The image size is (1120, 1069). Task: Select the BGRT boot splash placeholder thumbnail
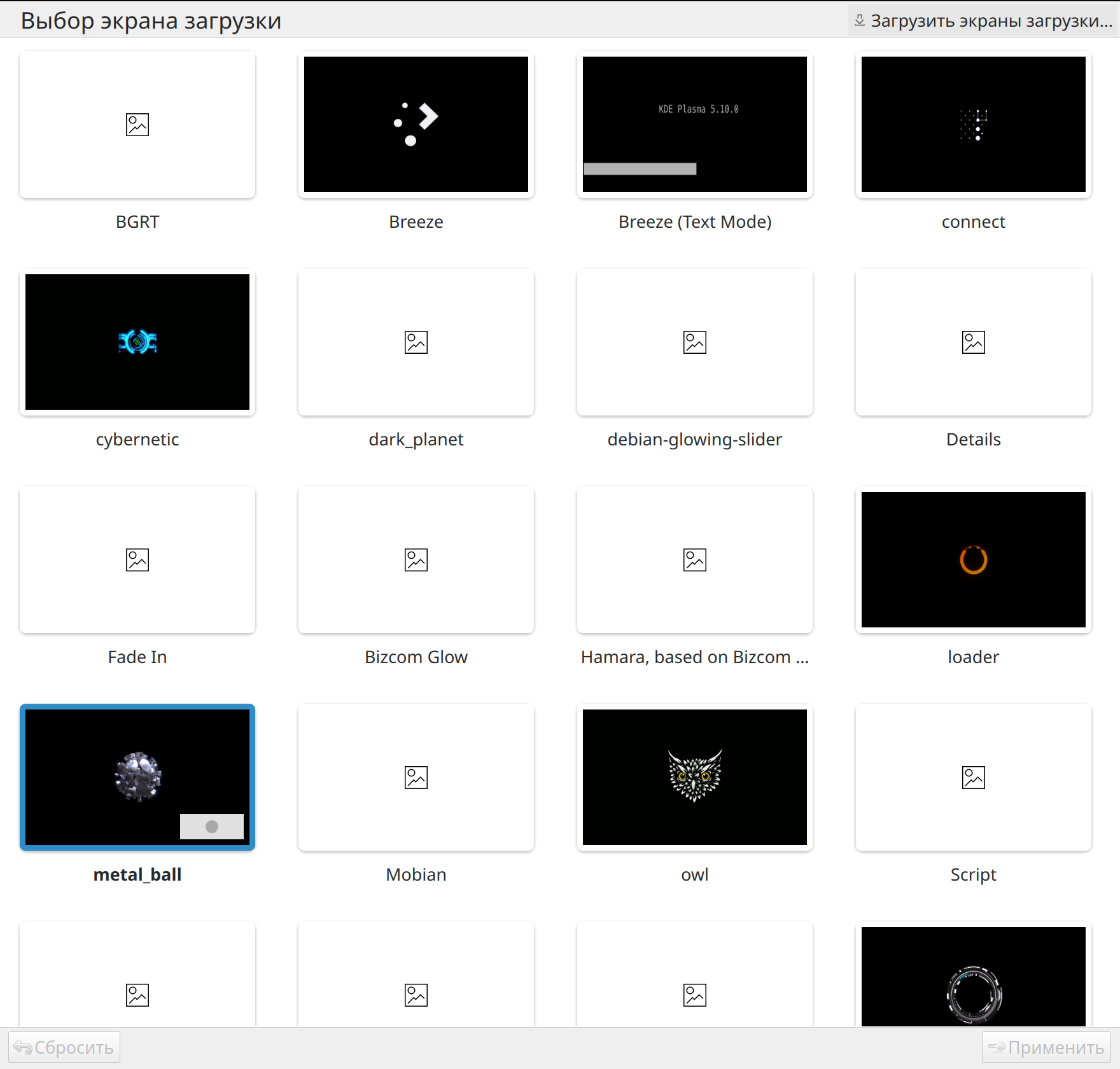click(x=137, y=125)
